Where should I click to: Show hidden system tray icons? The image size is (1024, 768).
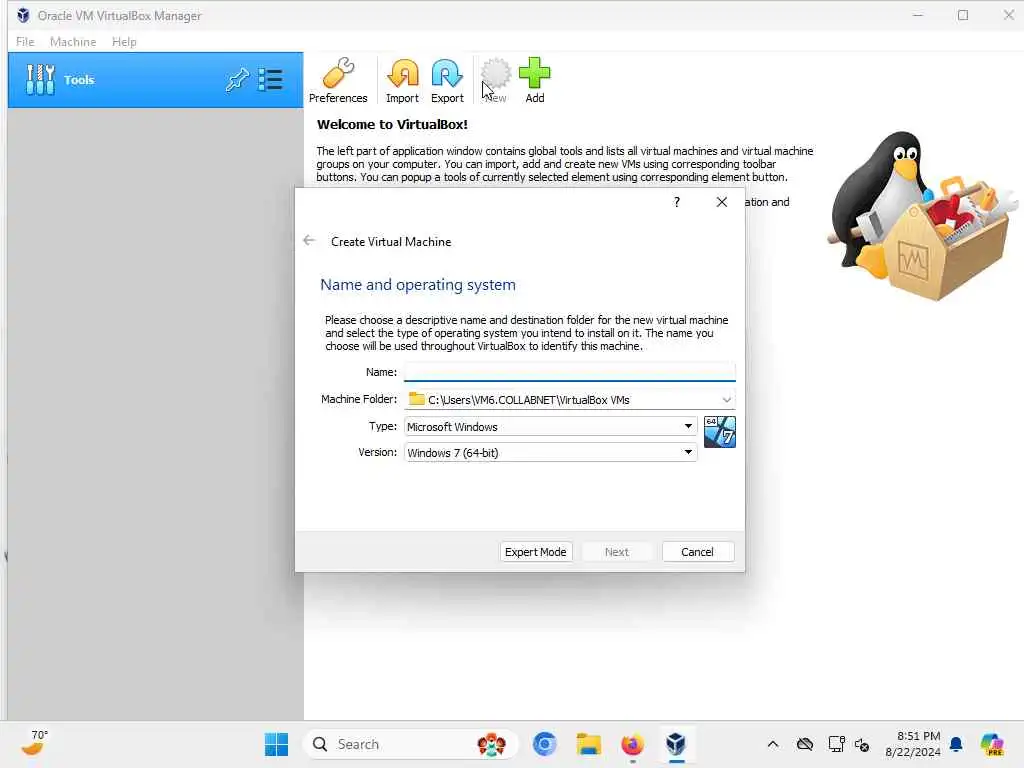point(773,744)
